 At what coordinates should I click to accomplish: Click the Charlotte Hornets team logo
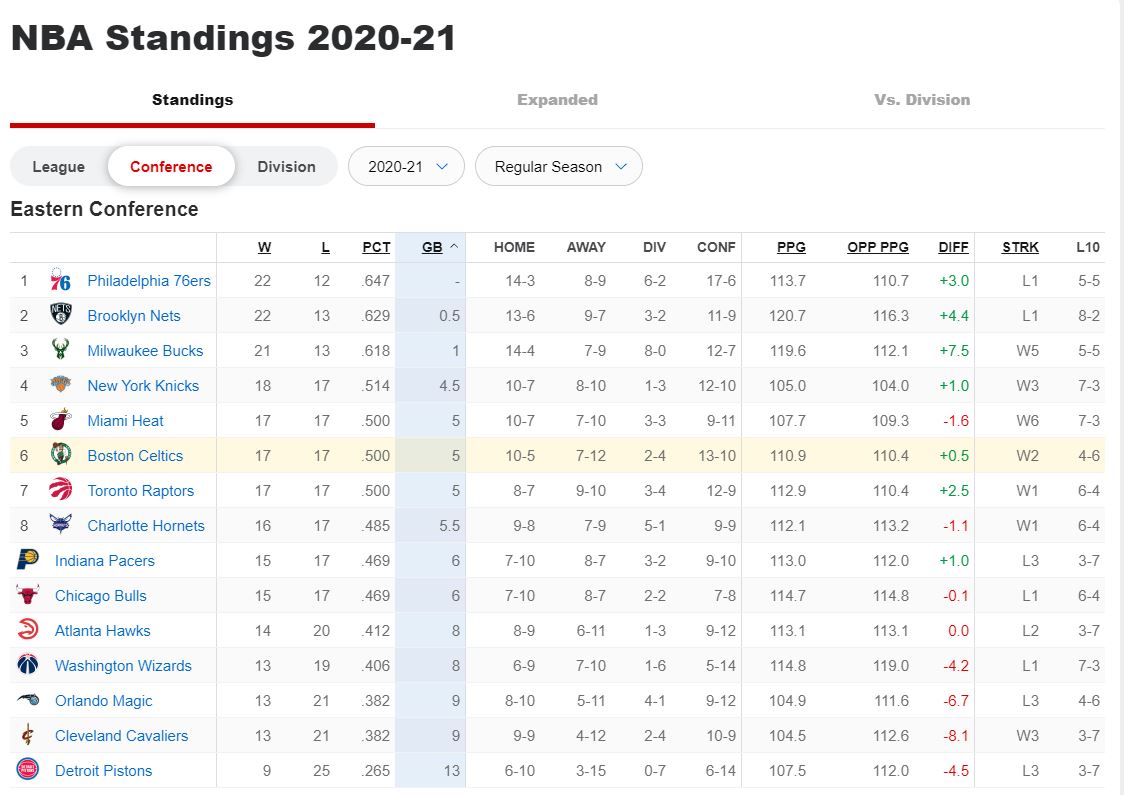(x=61, y=525)
